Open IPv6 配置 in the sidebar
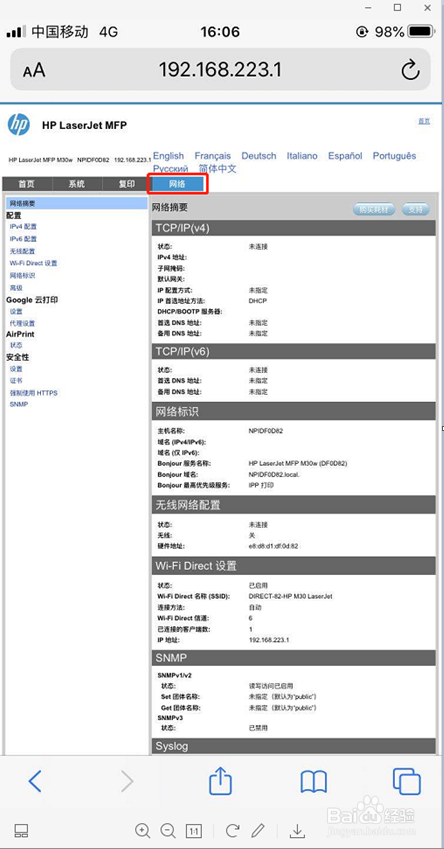This screenshot has width=444, height=849. coord(23,239)
